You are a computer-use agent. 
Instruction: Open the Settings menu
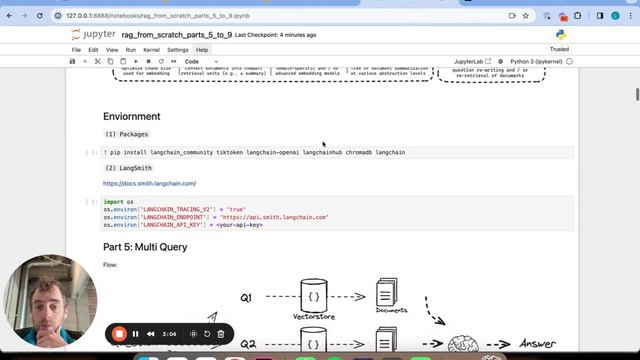[x=178, y=50]
